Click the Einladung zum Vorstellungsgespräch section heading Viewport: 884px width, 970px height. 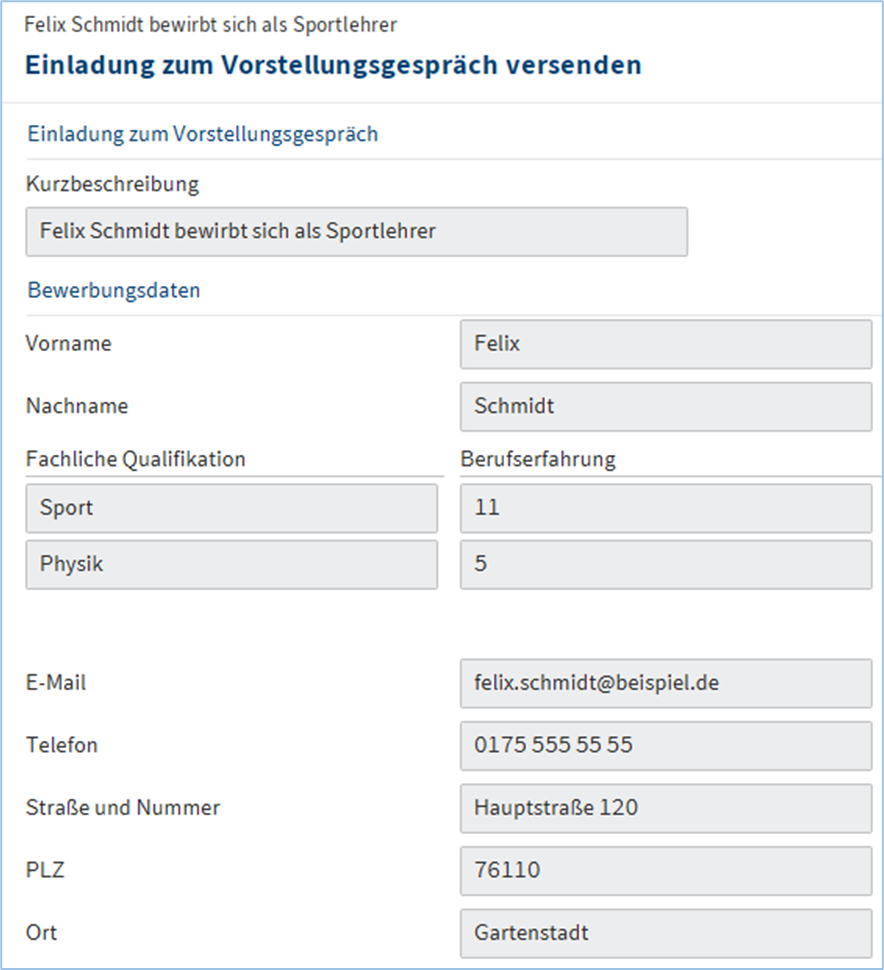[x=202, y=134]
